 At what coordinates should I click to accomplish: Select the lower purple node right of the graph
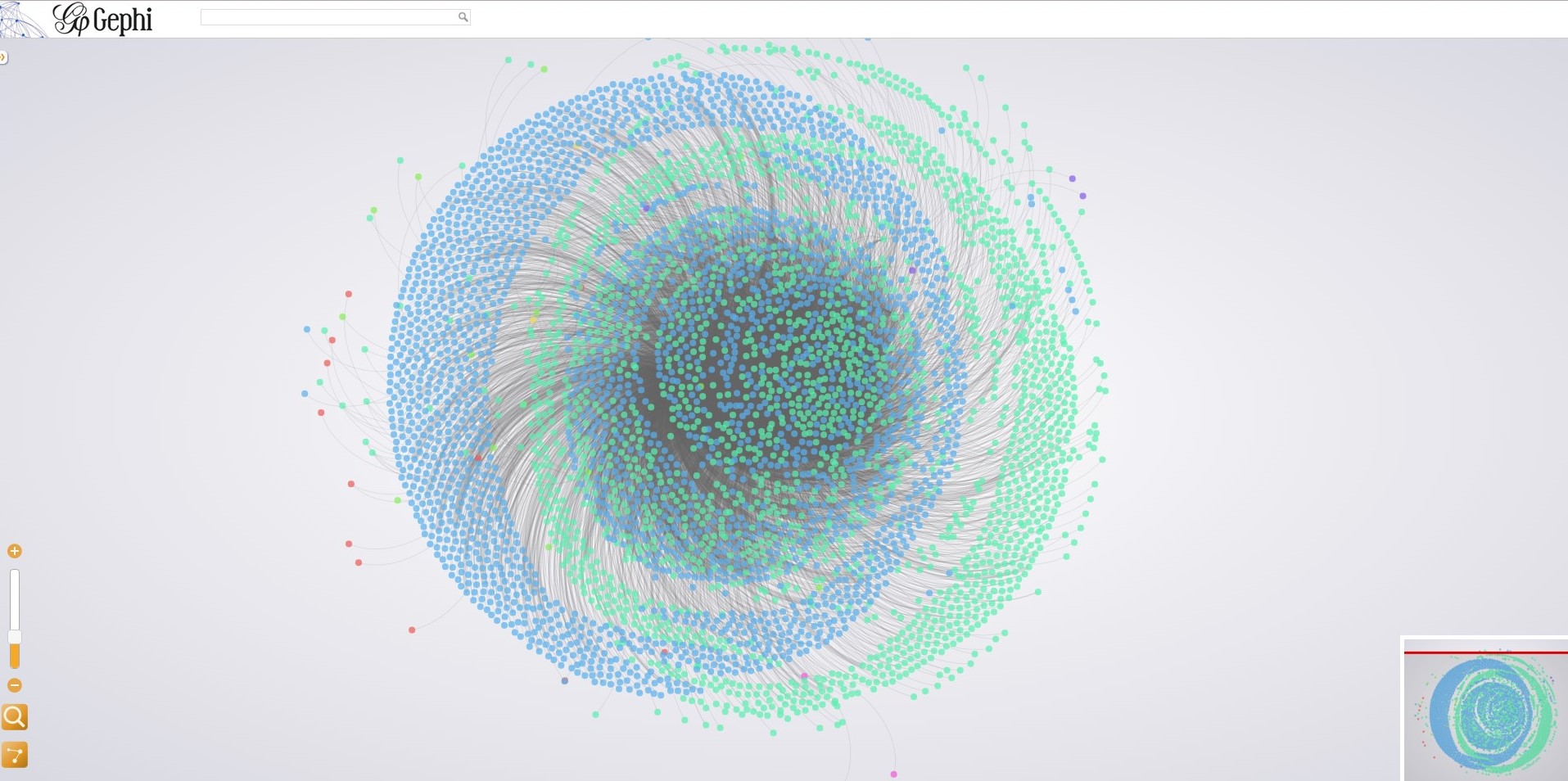tap(1082, 196)
